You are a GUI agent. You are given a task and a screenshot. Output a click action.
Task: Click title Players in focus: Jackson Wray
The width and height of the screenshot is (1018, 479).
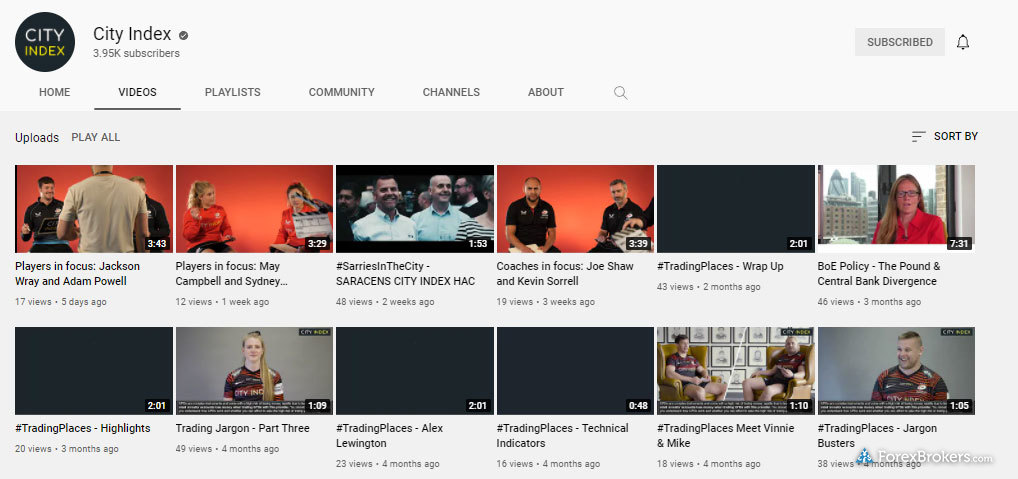(77, 274)
